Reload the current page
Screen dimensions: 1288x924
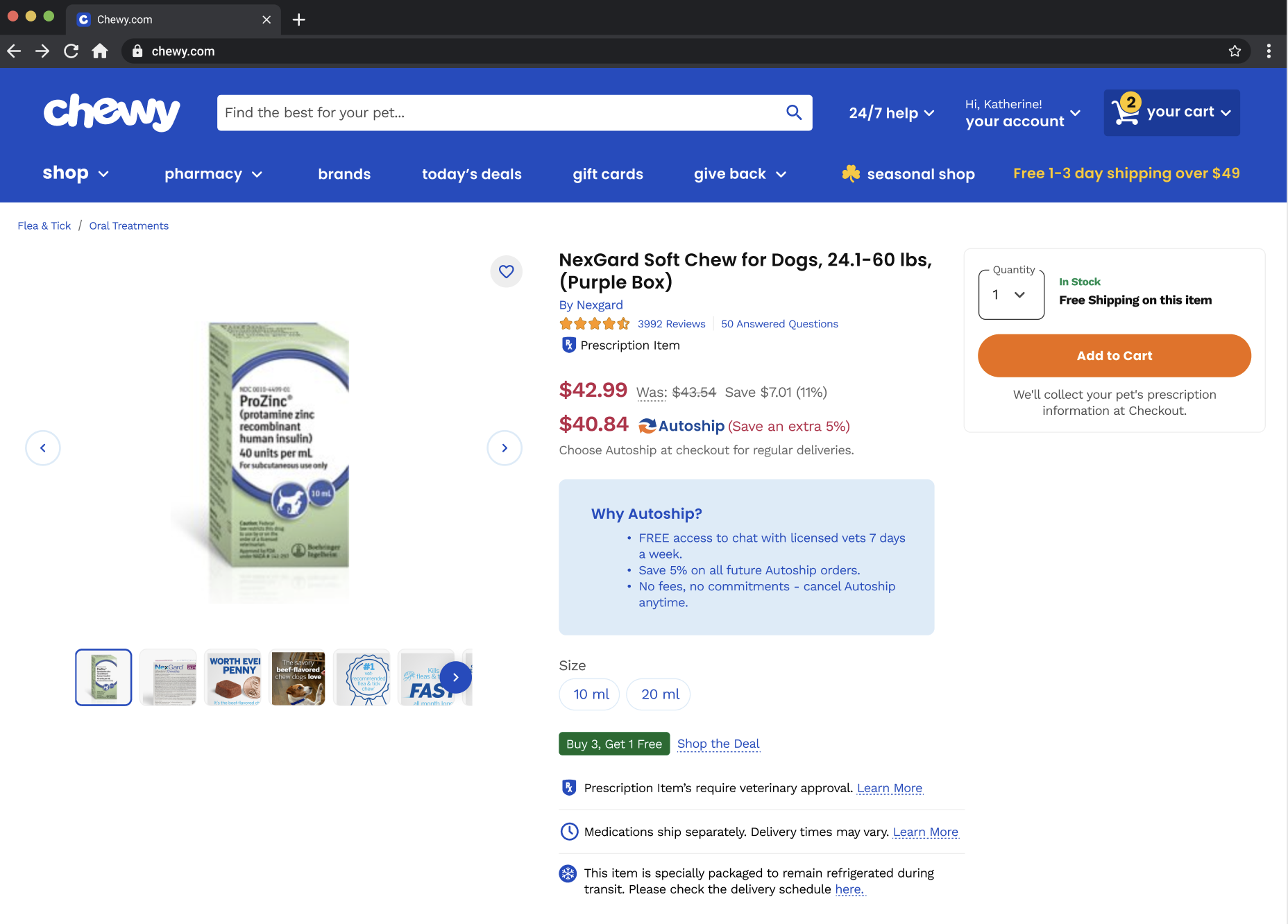point(71,51)
